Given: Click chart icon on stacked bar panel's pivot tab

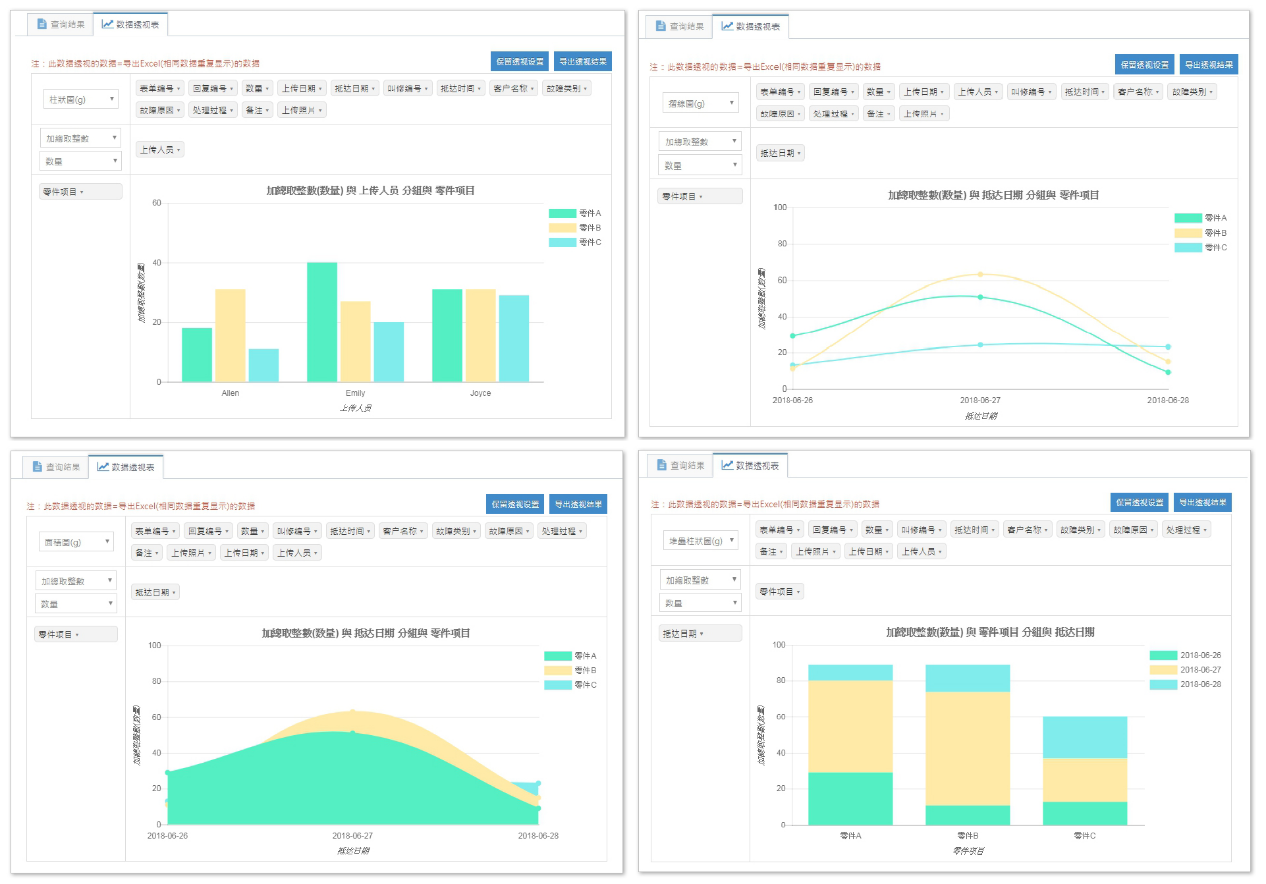Looking at the screenshot, I should click(727, 466).
